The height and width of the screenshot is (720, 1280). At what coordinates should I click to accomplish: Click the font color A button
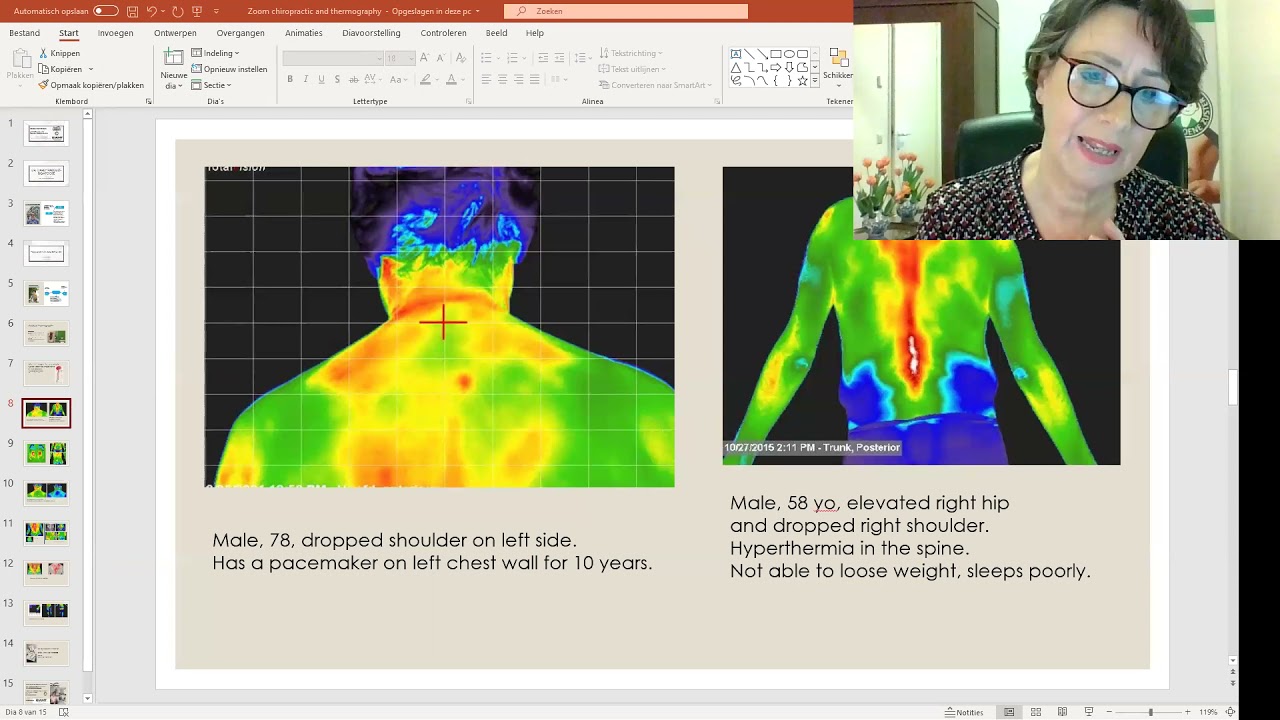pos(451,79)
